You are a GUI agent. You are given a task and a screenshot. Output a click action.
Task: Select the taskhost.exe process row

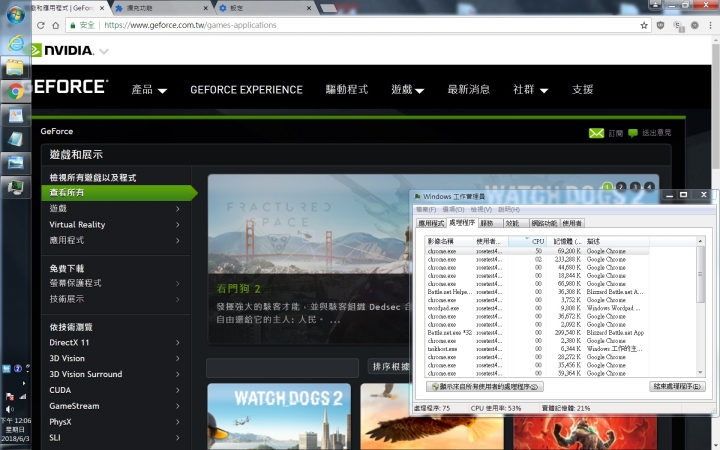[x=537, y=349]
